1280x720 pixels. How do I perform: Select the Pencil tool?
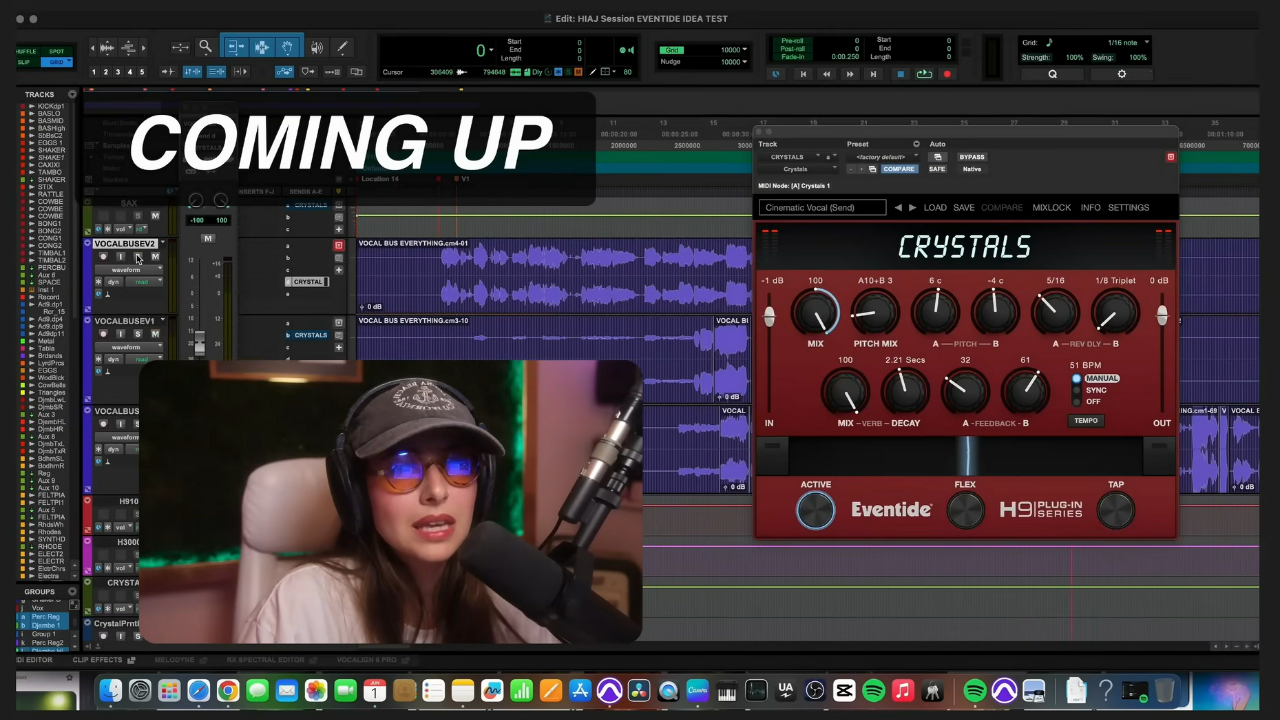pyautogui.click(x=342, y=47)
